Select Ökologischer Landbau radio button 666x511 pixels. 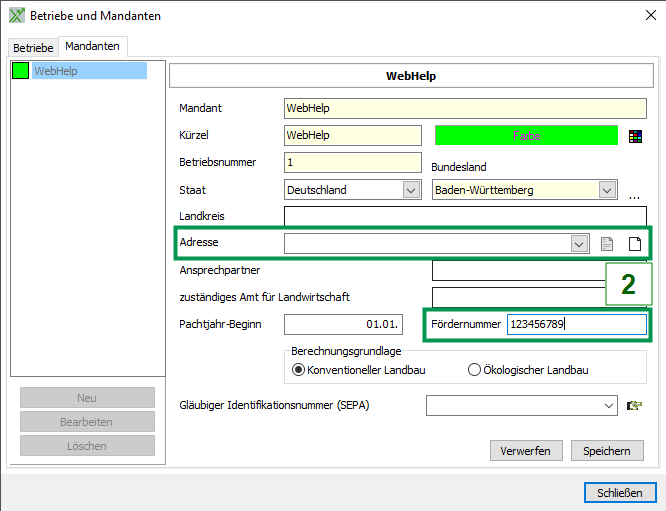coord(475,370)
